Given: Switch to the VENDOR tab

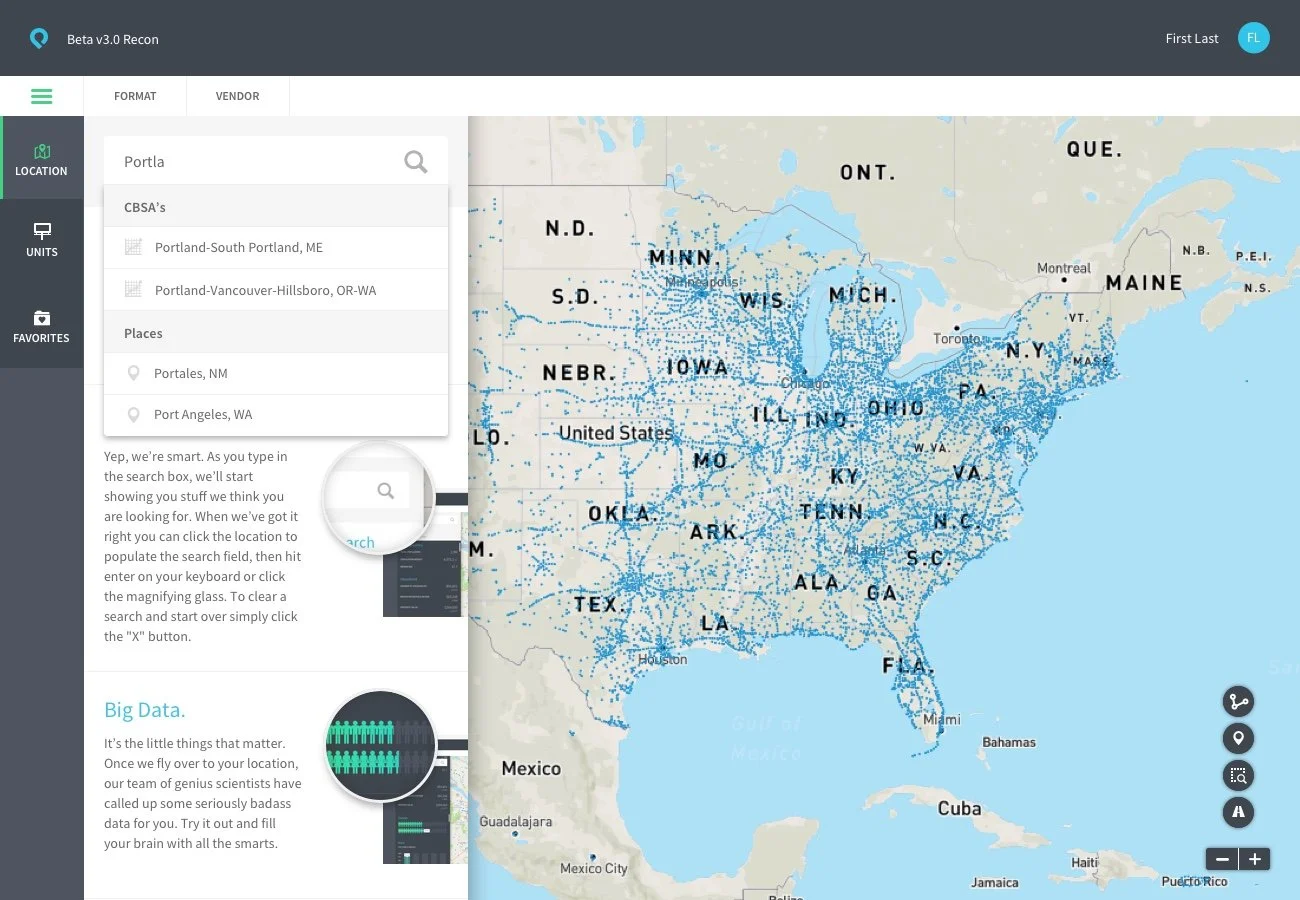Looking at the screenshot, I should [237, 95].
